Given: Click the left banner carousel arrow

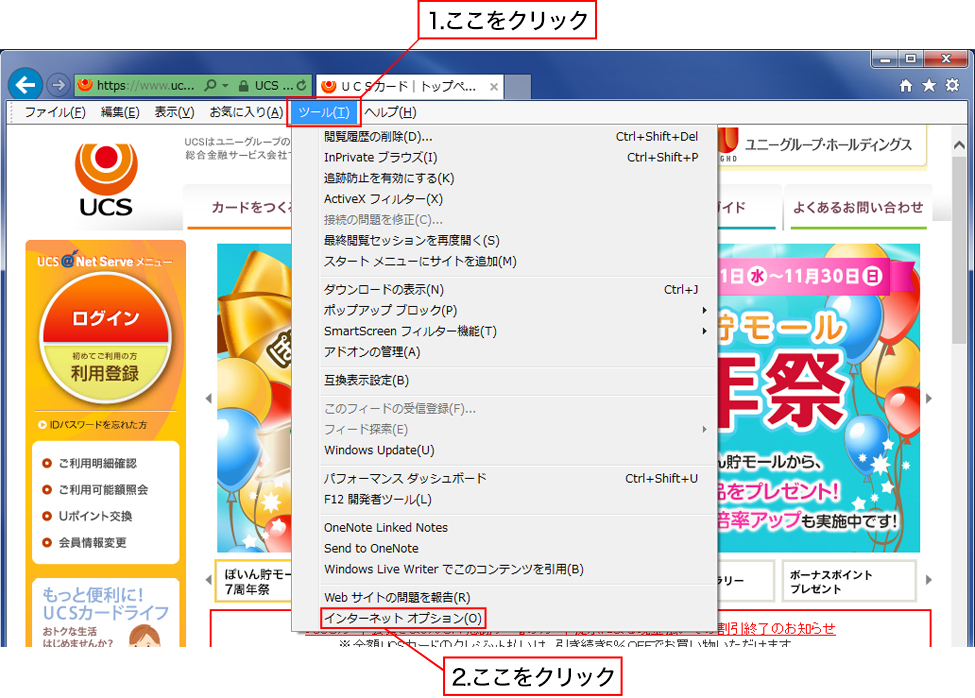Looking at the screenshot, I should 208,398.
